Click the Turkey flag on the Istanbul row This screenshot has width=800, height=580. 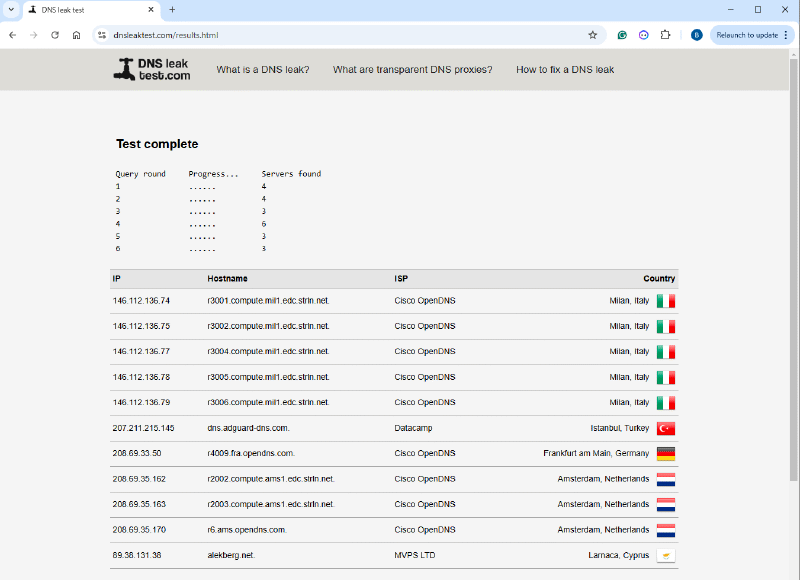pos(666,428)
